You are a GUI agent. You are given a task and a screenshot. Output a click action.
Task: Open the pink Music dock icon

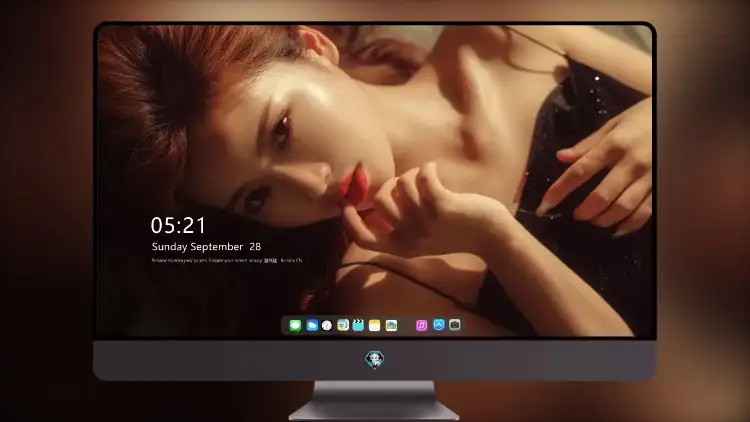[x=421, y=326]
